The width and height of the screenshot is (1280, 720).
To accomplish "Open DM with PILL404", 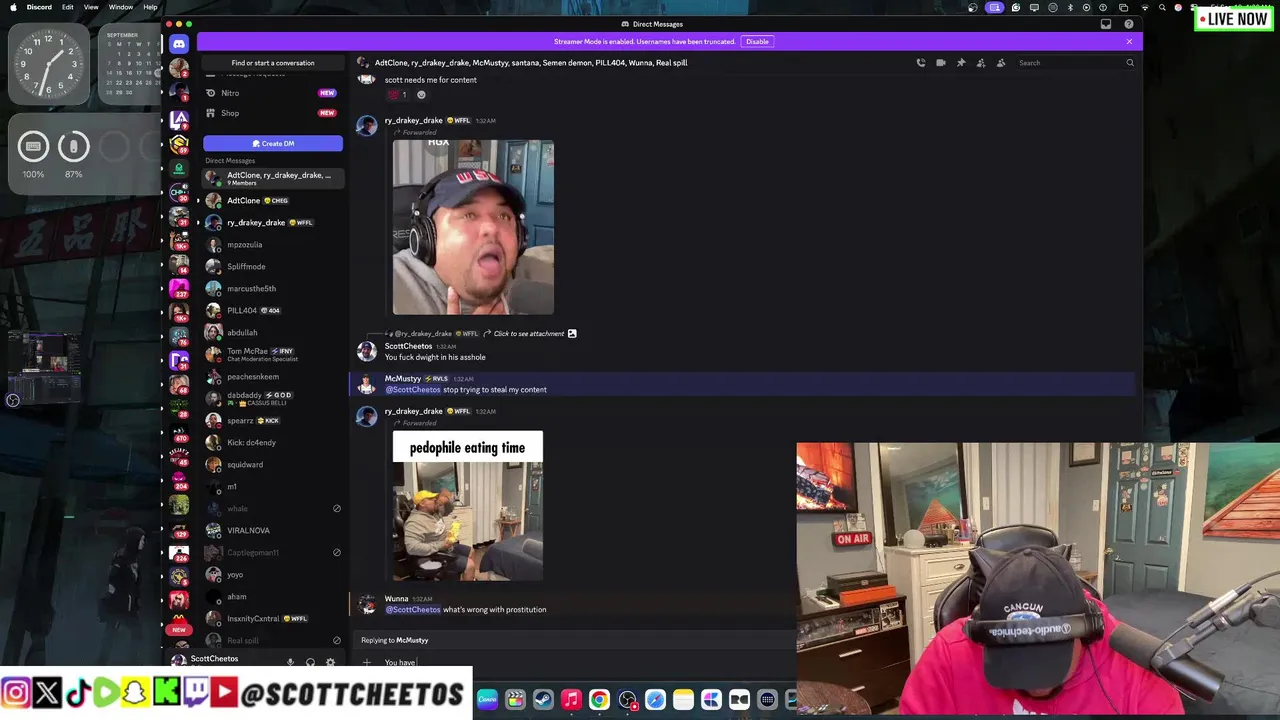I will click(273, 311).
